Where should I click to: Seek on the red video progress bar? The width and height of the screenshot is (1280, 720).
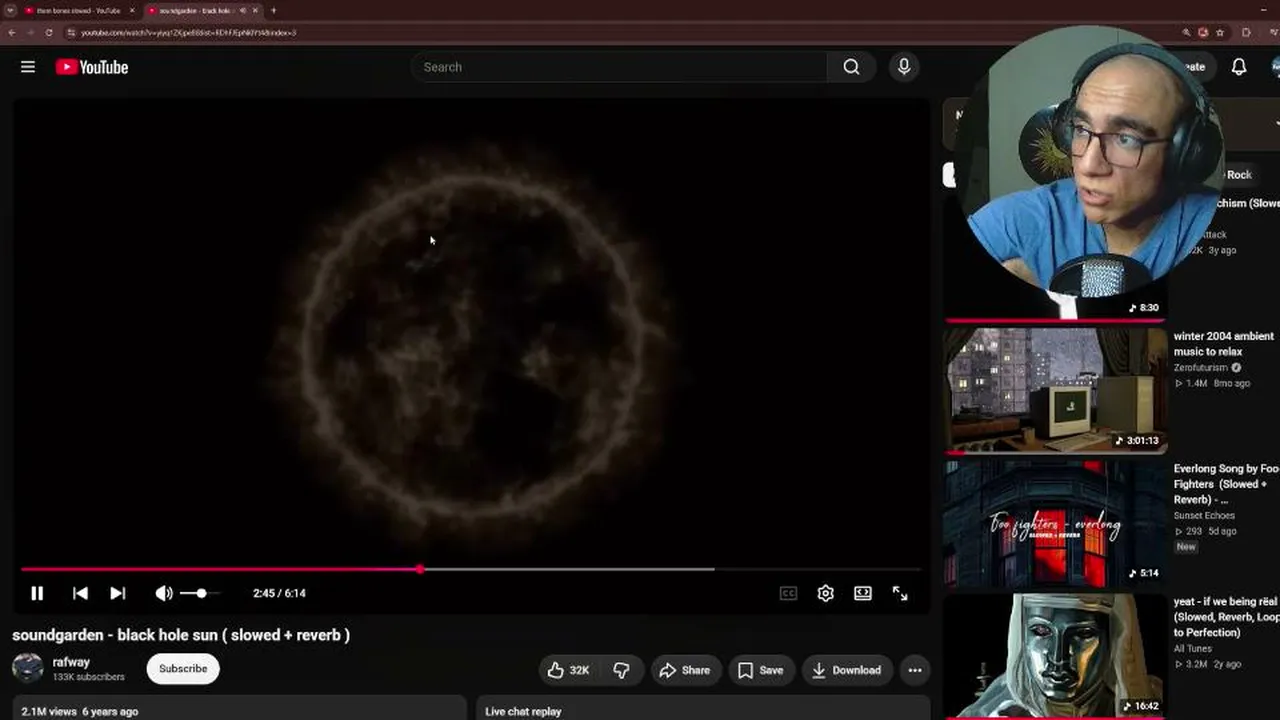470,569
